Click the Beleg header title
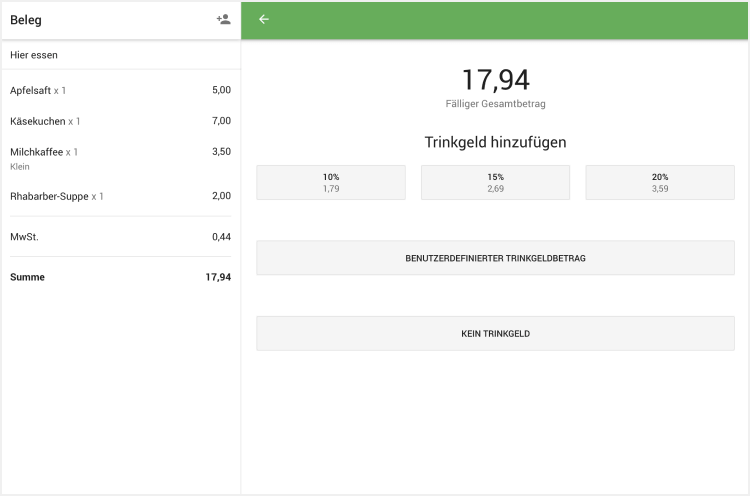This screenshot has width=750, height=496. pos(26,20)
